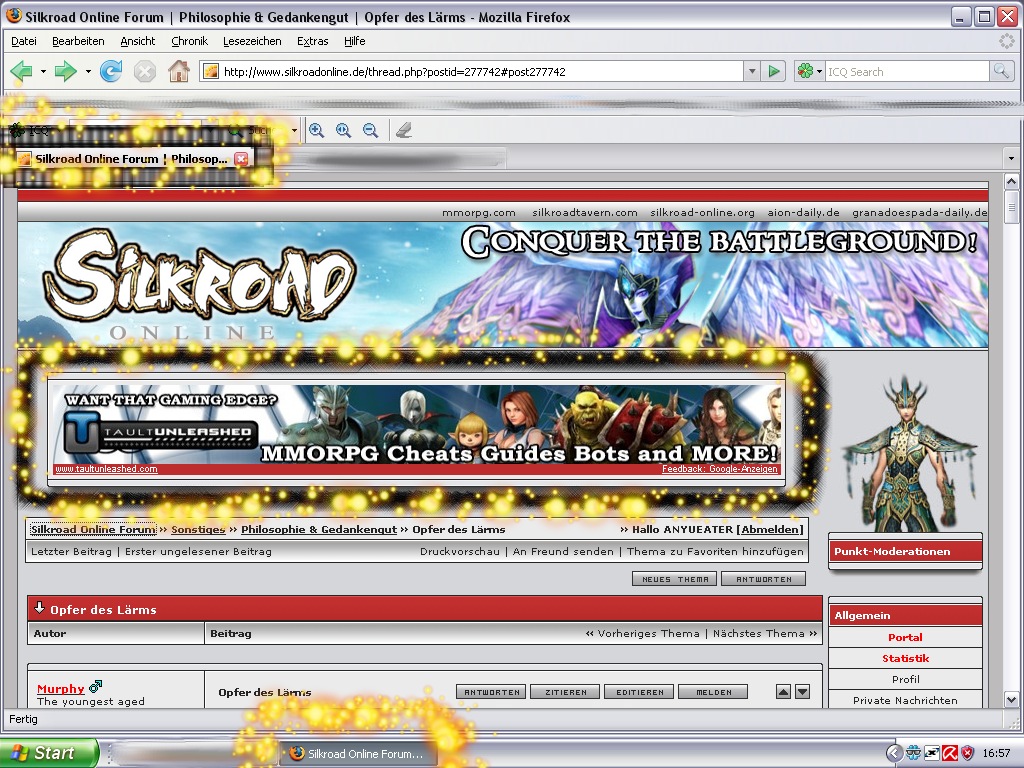This screenshot has height=768, width=1024.
Task: Click the Abmelden logout link
Action: click(770, 529)
